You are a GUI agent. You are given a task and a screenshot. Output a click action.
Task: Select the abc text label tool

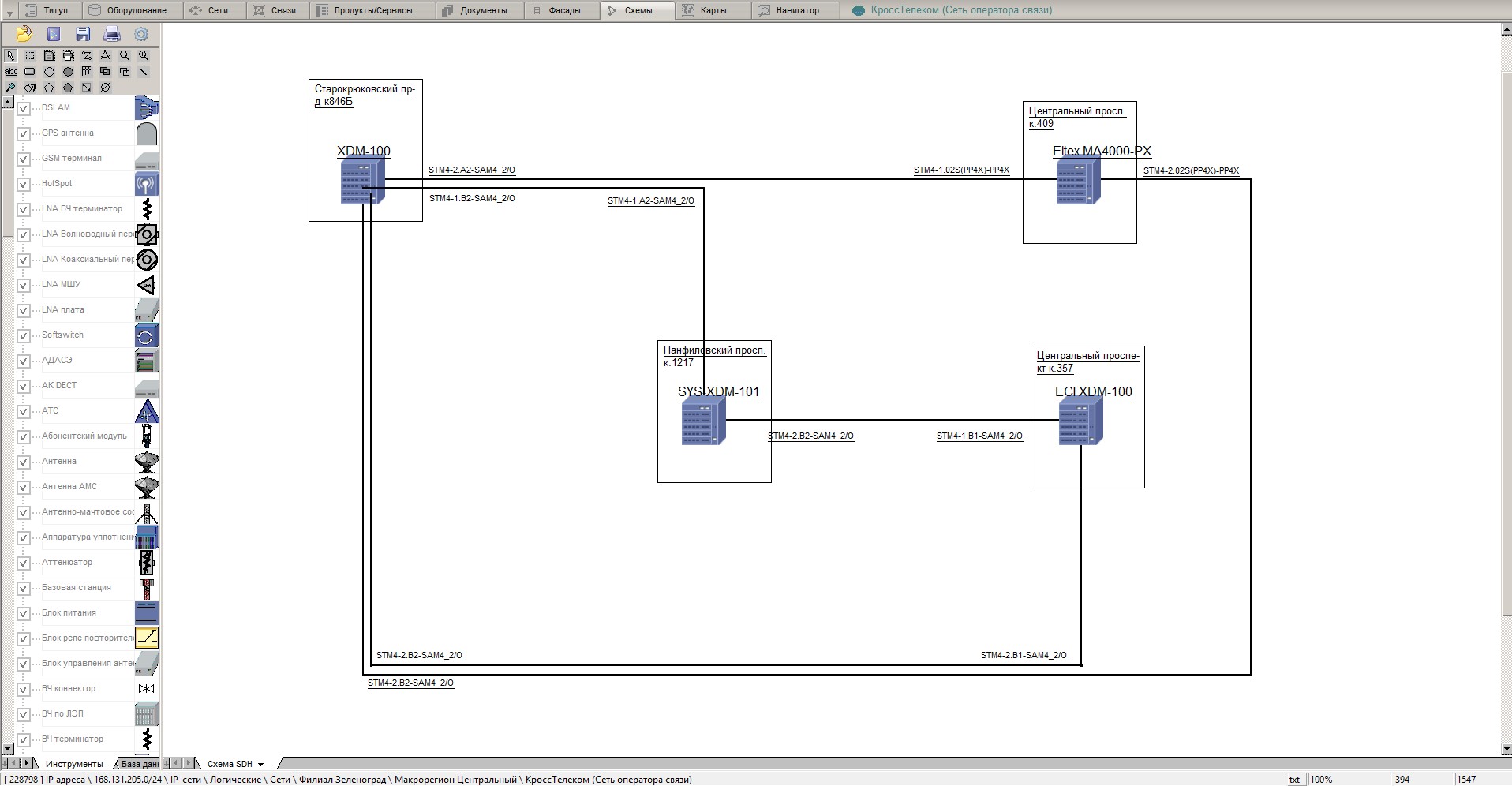[11, 72]
